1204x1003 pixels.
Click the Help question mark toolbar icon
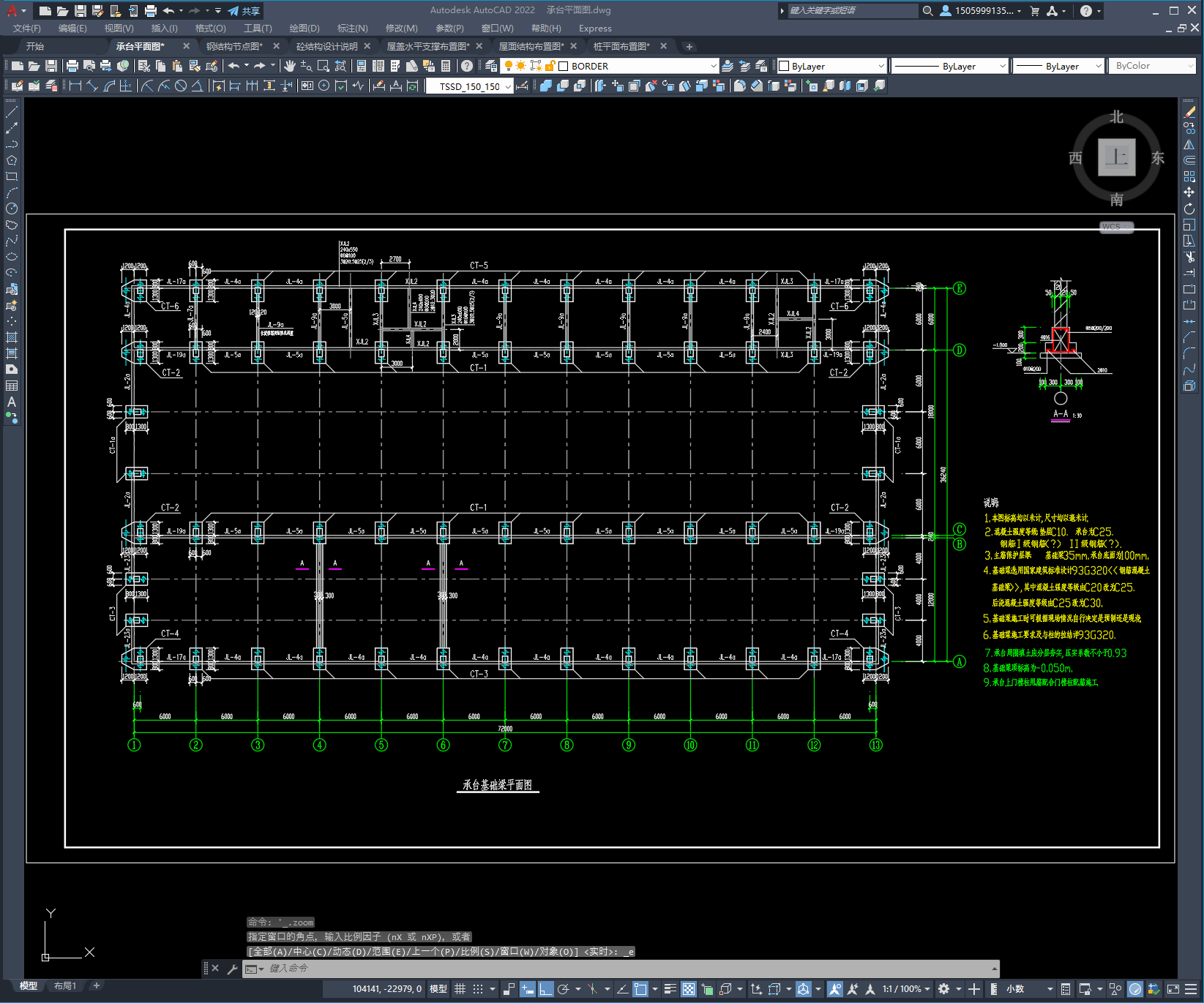click(467, 66)
